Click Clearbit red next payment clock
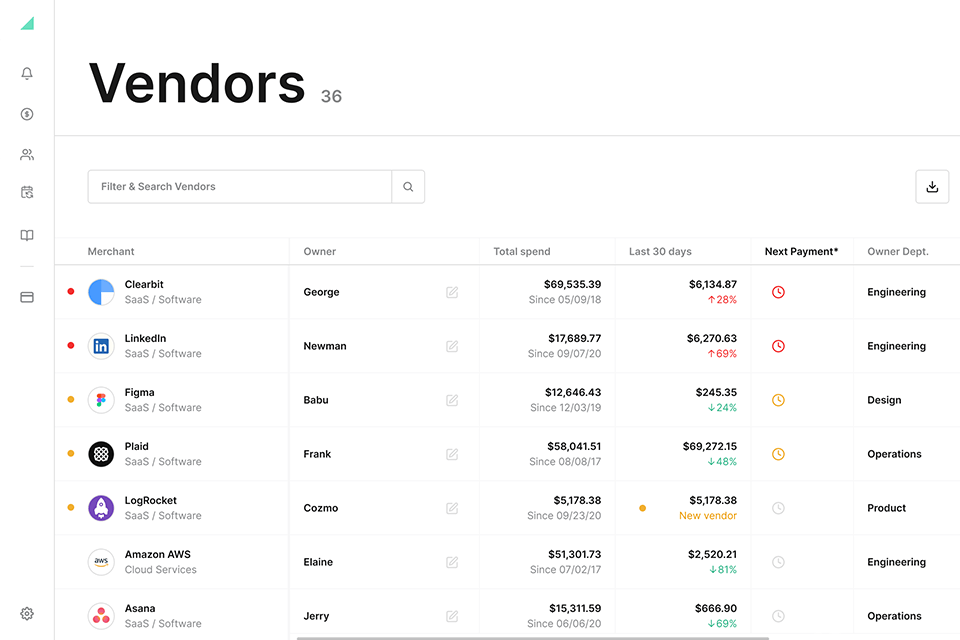This screenshot has width=960, height=640. click(x=778, y=292)
